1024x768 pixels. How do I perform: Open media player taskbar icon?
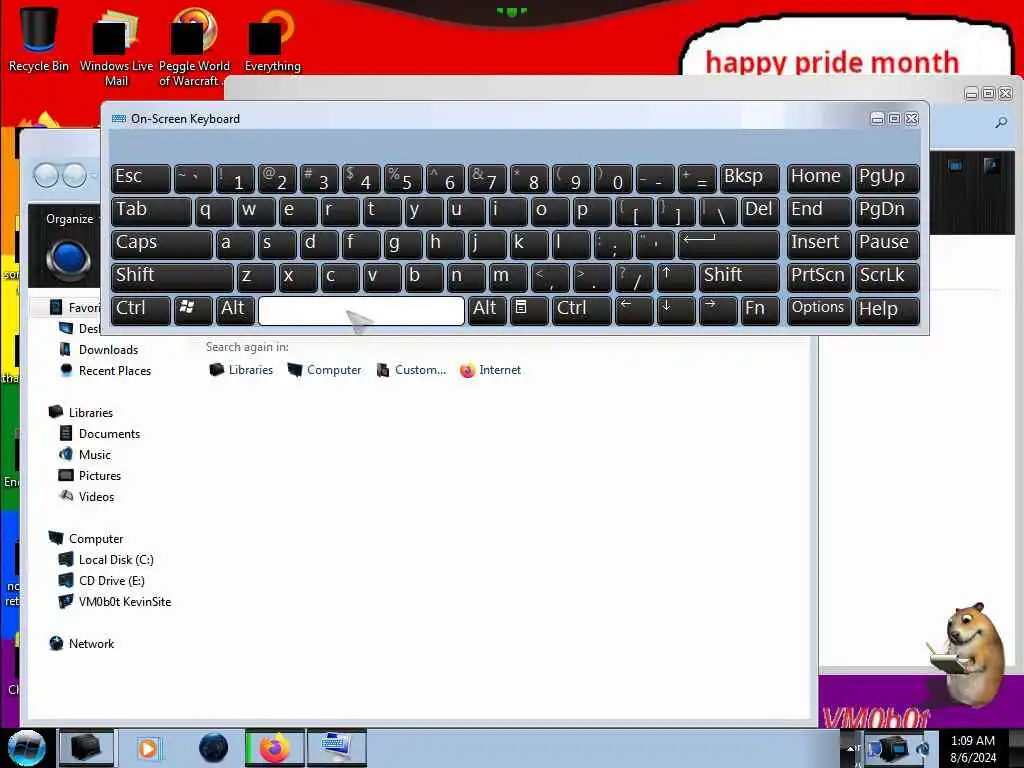click(x=149, y=748)
